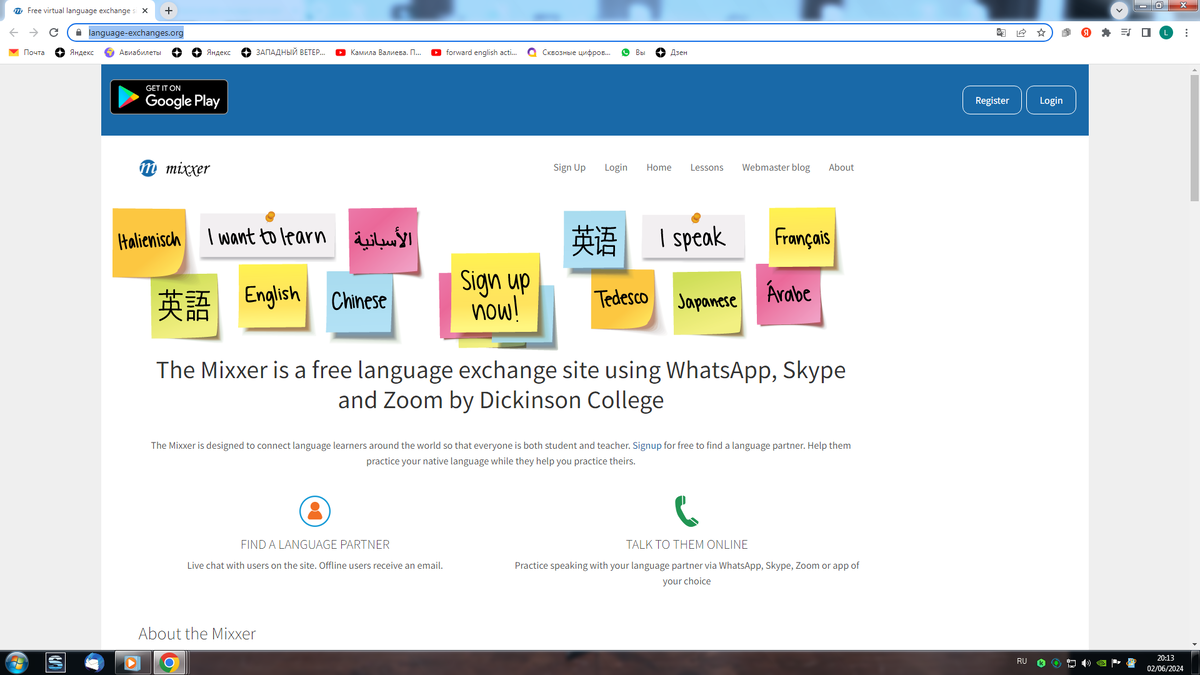
Task: Select the Login menu item in navigation
Action: point(616,168)
